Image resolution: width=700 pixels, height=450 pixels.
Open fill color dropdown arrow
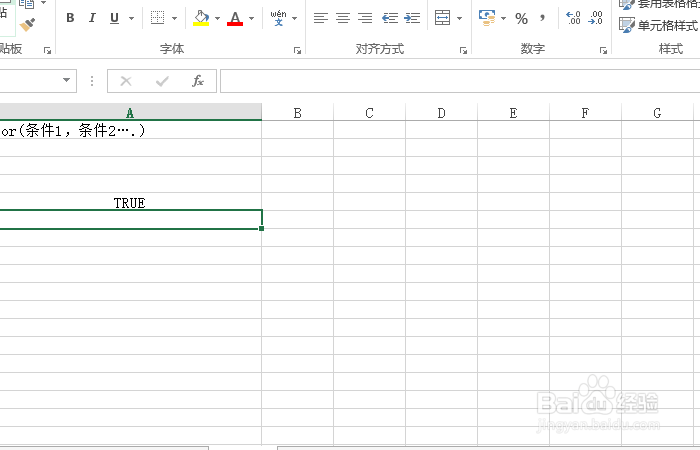[x=217, y=18]
